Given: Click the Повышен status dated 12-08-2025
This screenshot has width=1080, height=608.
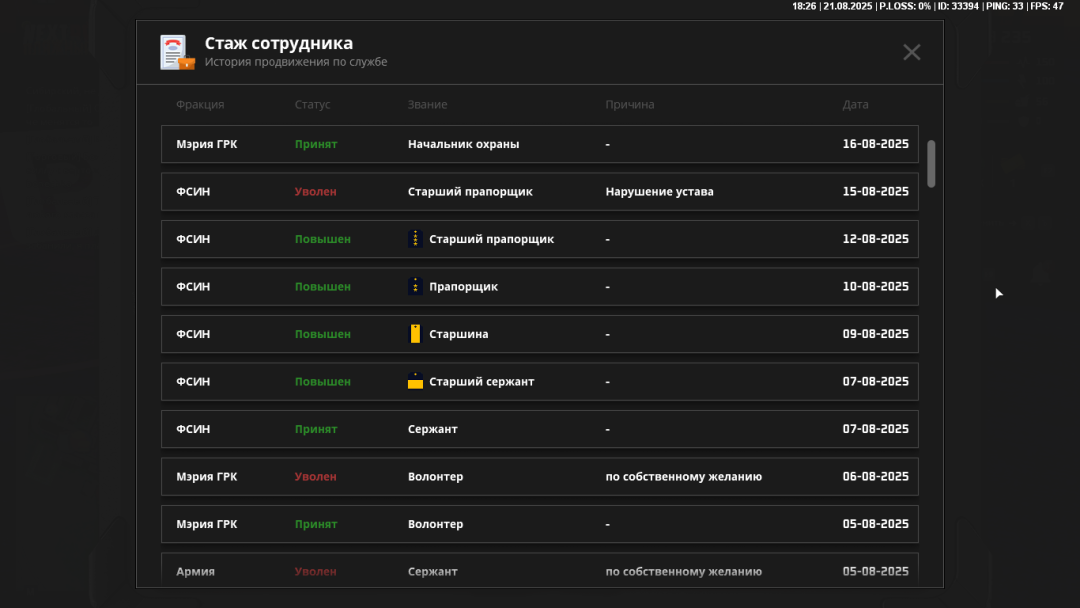Looking at the screenshot, I should (322, 239).
